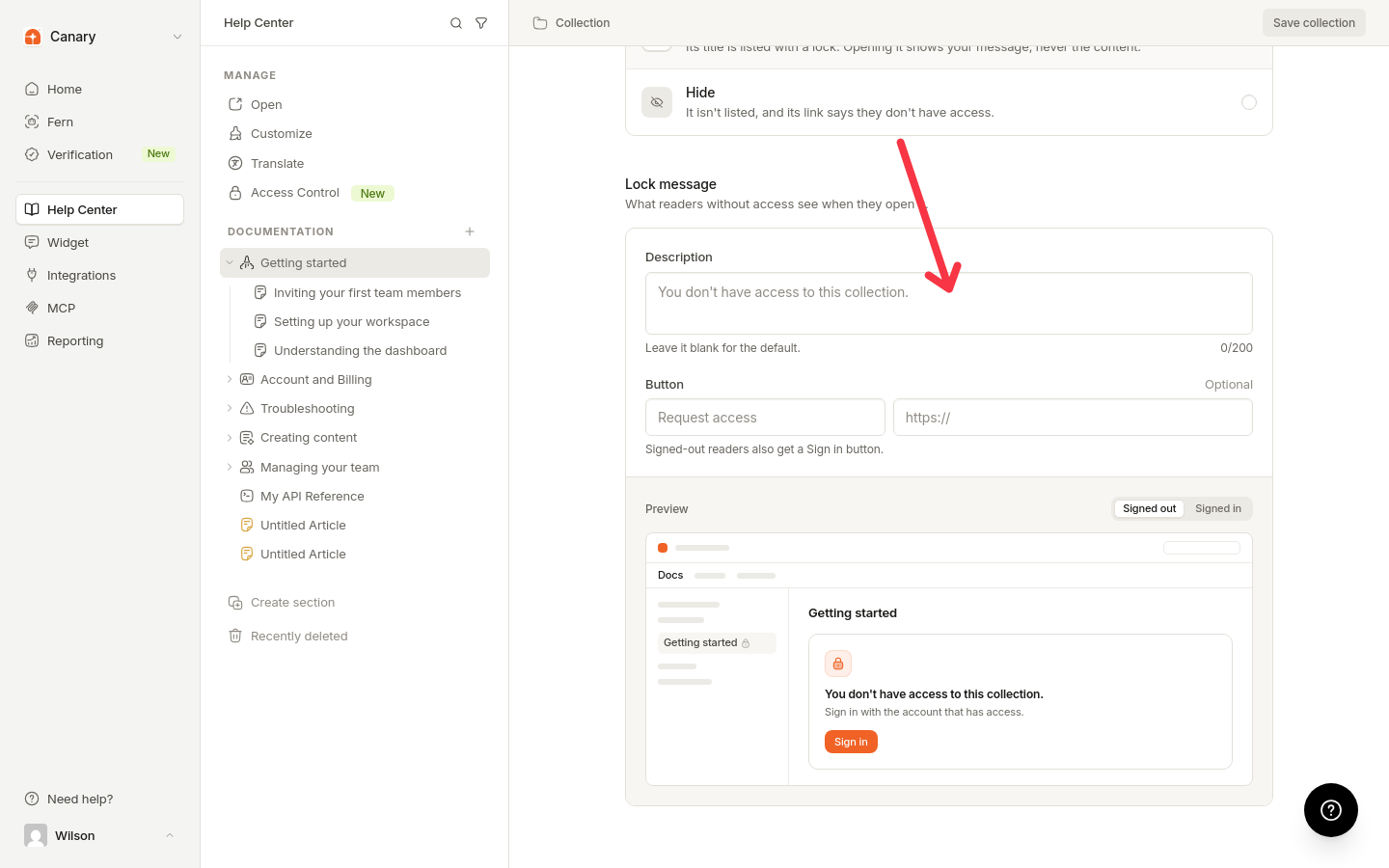Expand the Managing your team section
Viewport: 1389px width, 868px height.
tap(230, 467)
